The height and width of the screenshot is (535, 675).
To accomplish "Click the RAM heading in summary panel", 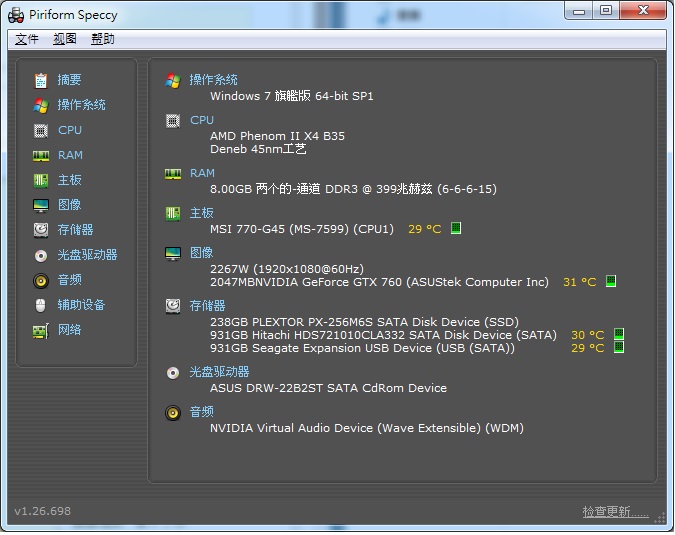I will [x=202, y=173].
